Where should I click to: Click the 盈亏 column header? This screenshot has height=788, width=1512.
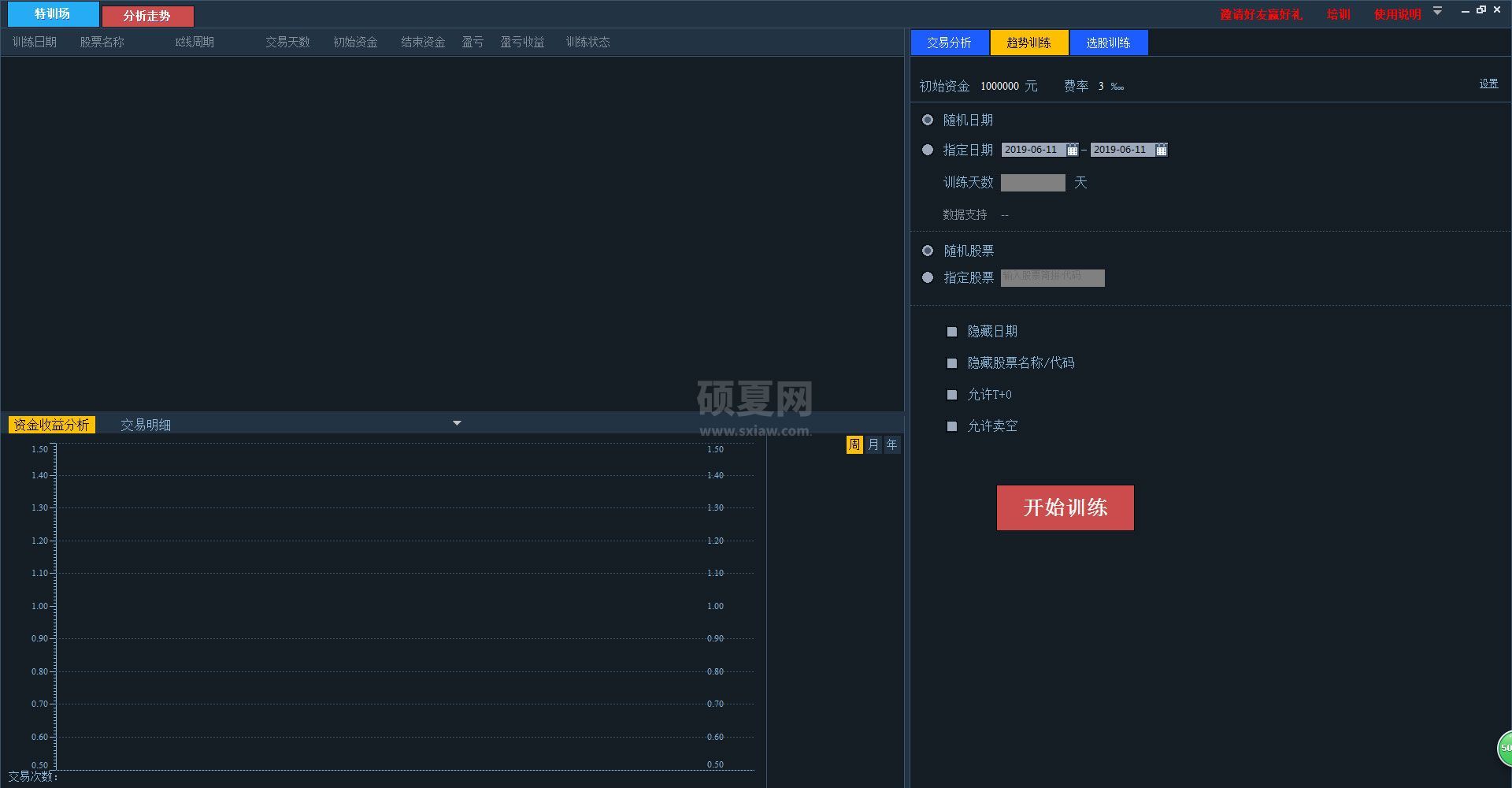pyautogui.click(x=472, y=42)
